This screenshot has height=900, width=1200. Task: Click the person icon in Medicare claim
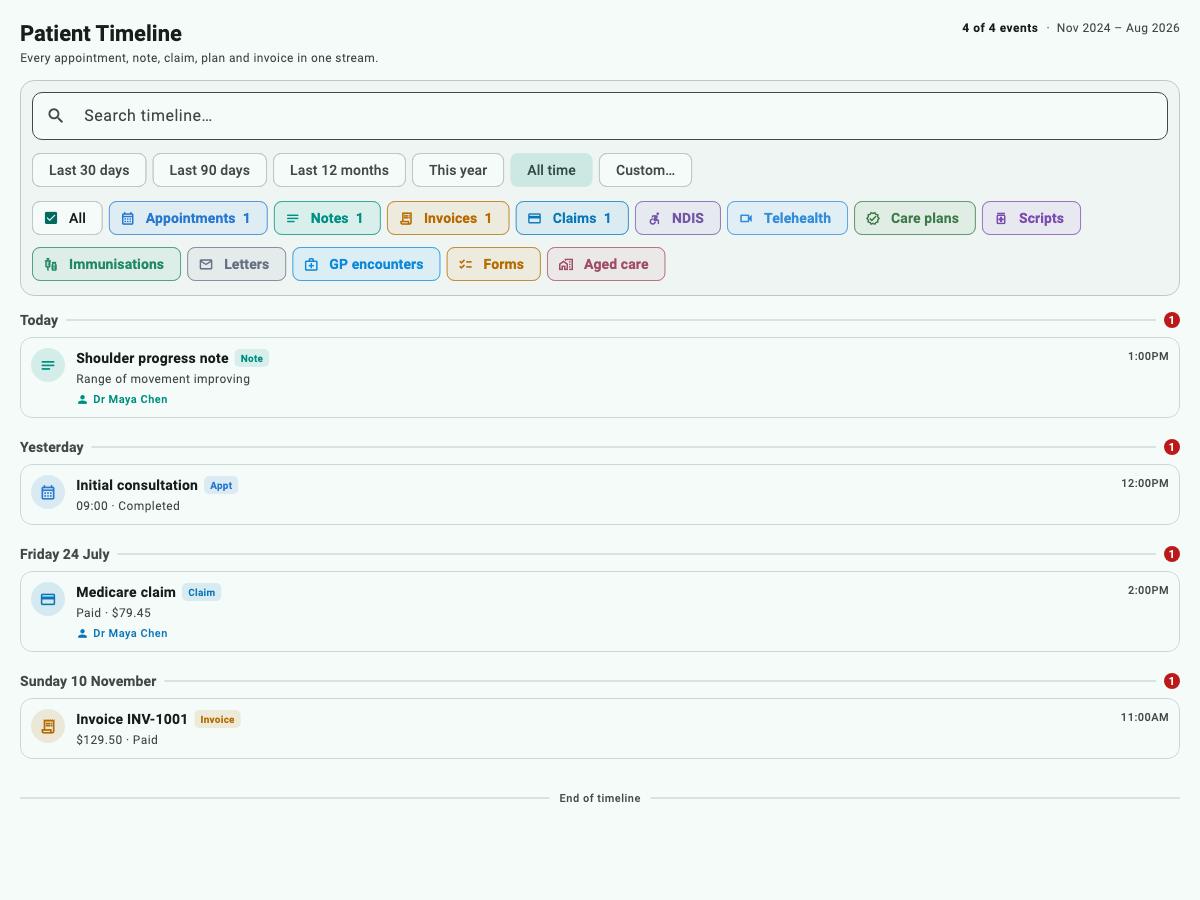pos(83,633)
